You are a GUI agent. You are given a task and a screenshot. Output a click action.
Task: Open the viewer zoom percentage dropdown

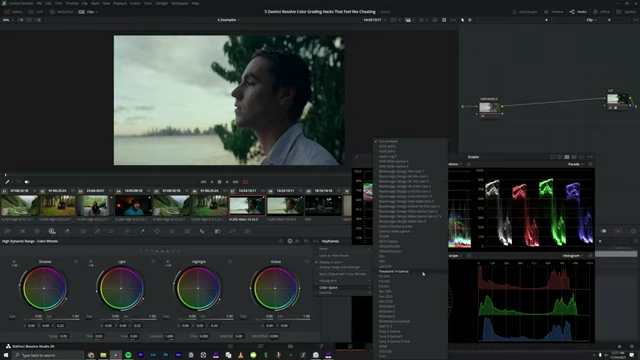point(7,20)
